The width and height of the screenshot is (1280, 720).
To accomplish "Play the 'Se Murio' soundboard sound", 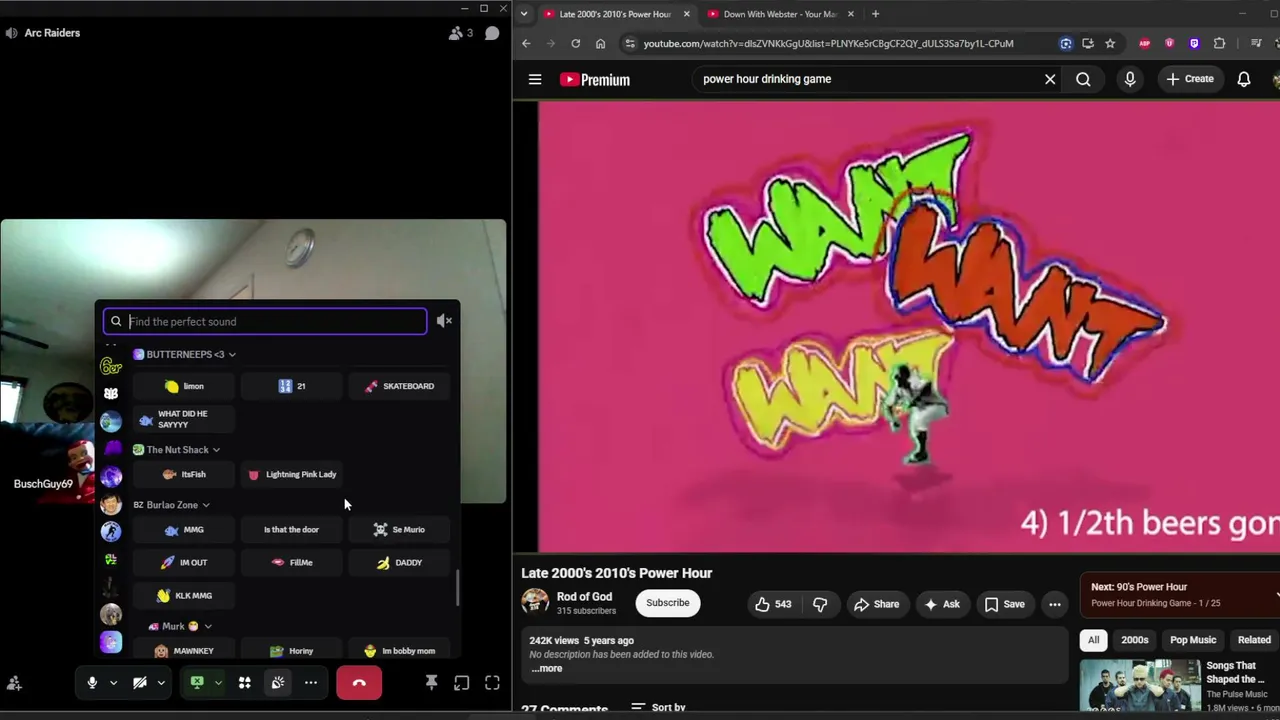I will coord(400,529).
